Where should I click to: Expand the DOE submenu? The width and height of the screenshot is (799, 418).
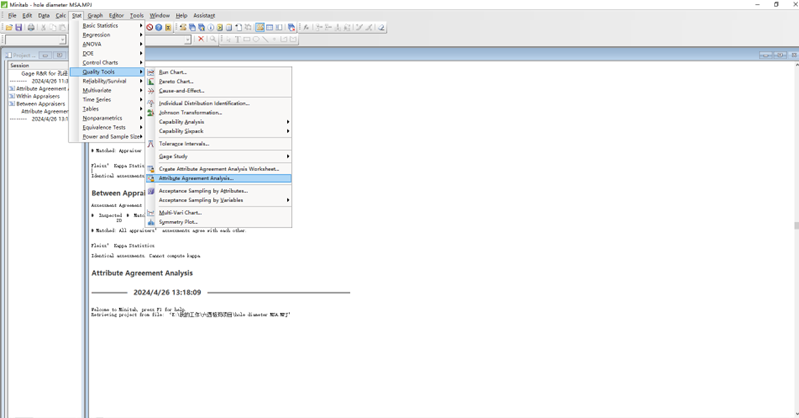tap(107, 53)
